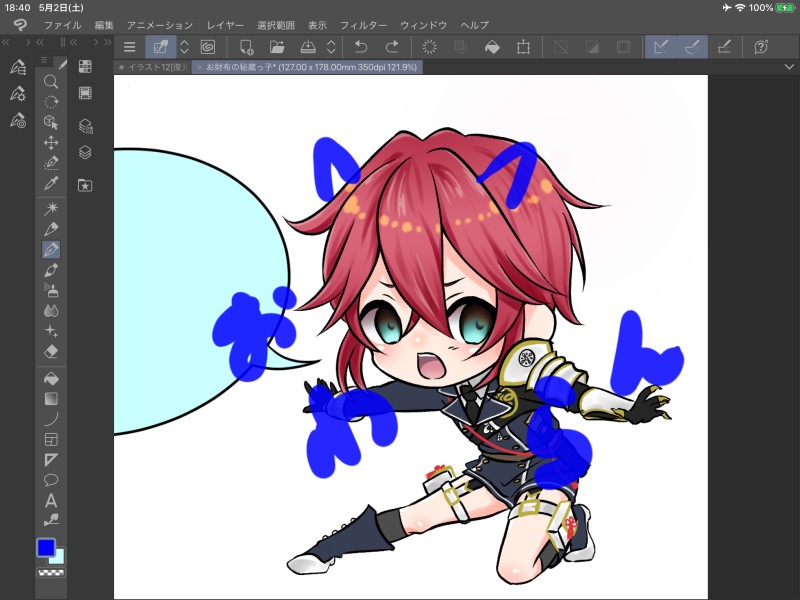Expand right-side double arrow of tool dock
This screenshot has height=600, width=800.
107,42
